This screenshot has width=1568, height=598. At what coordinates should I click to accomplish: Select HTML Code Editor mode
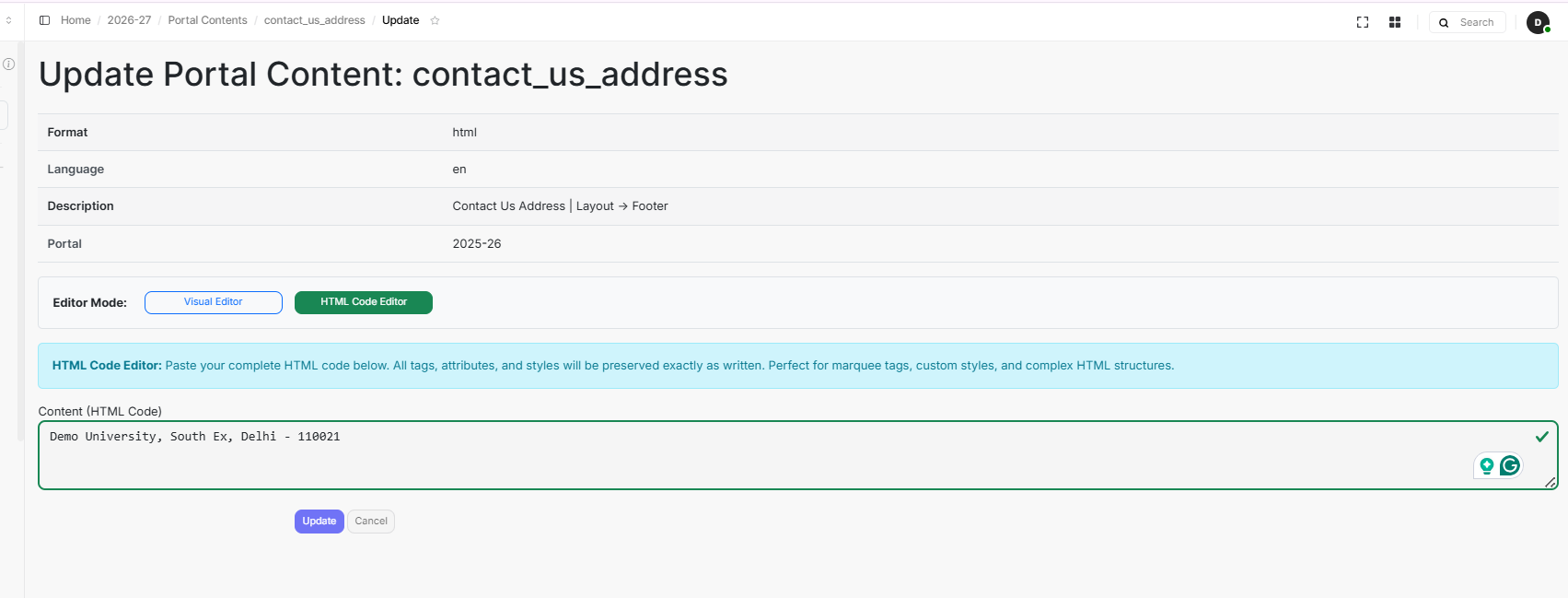click(x=364, y=302)
